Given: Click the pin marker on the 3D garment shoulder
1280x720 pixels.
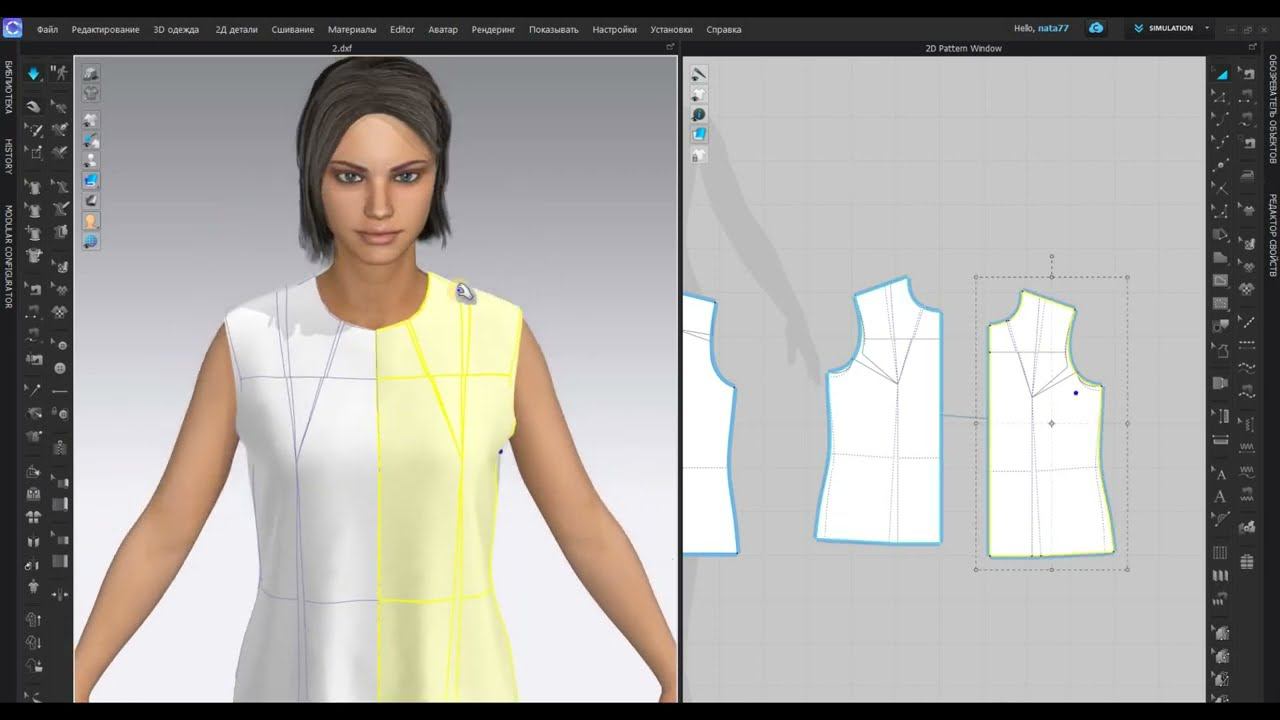Looking at the screenshot, I should point(465,292).
